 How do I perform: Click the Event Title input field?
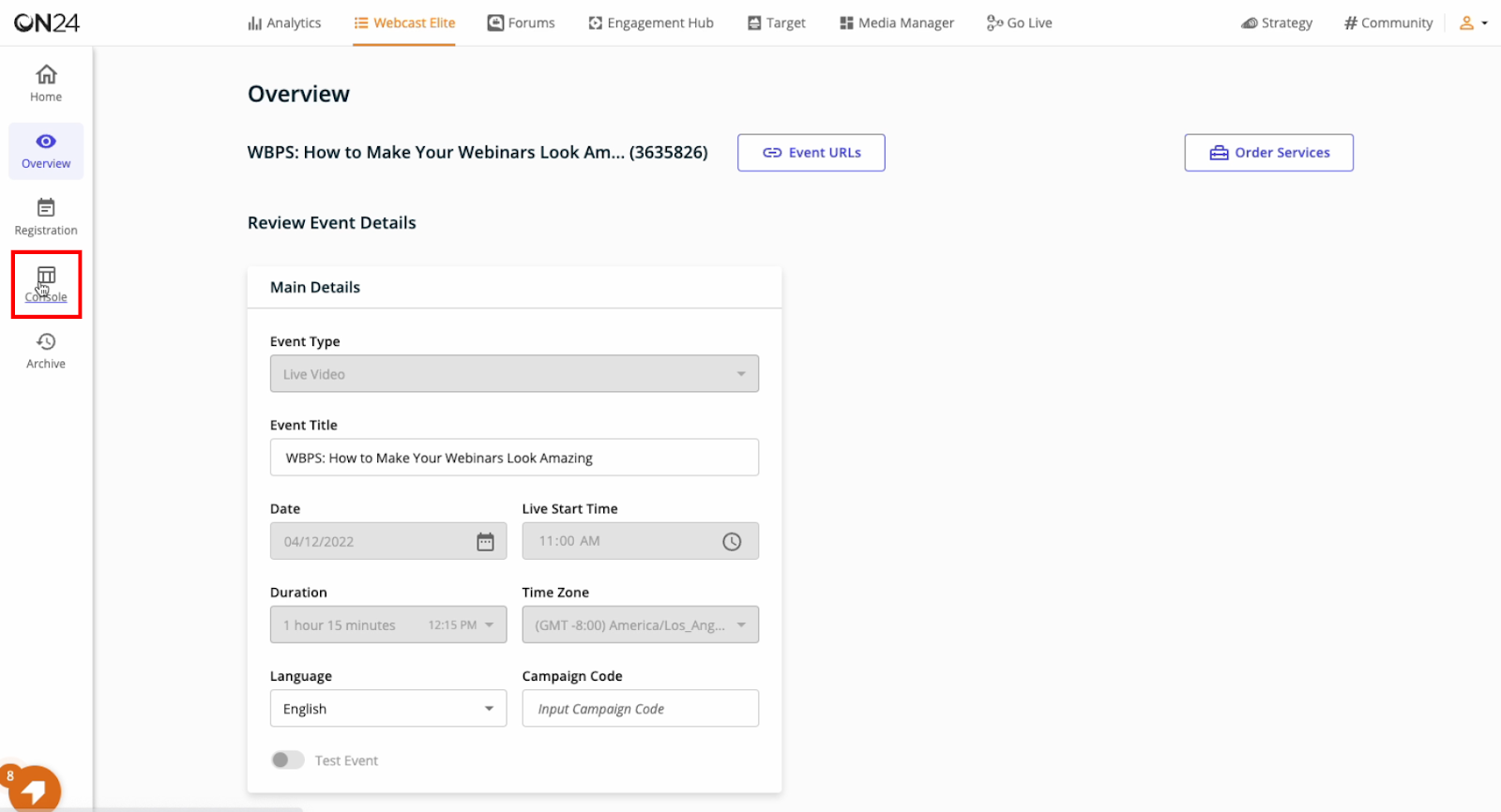[x=514, y=458]
